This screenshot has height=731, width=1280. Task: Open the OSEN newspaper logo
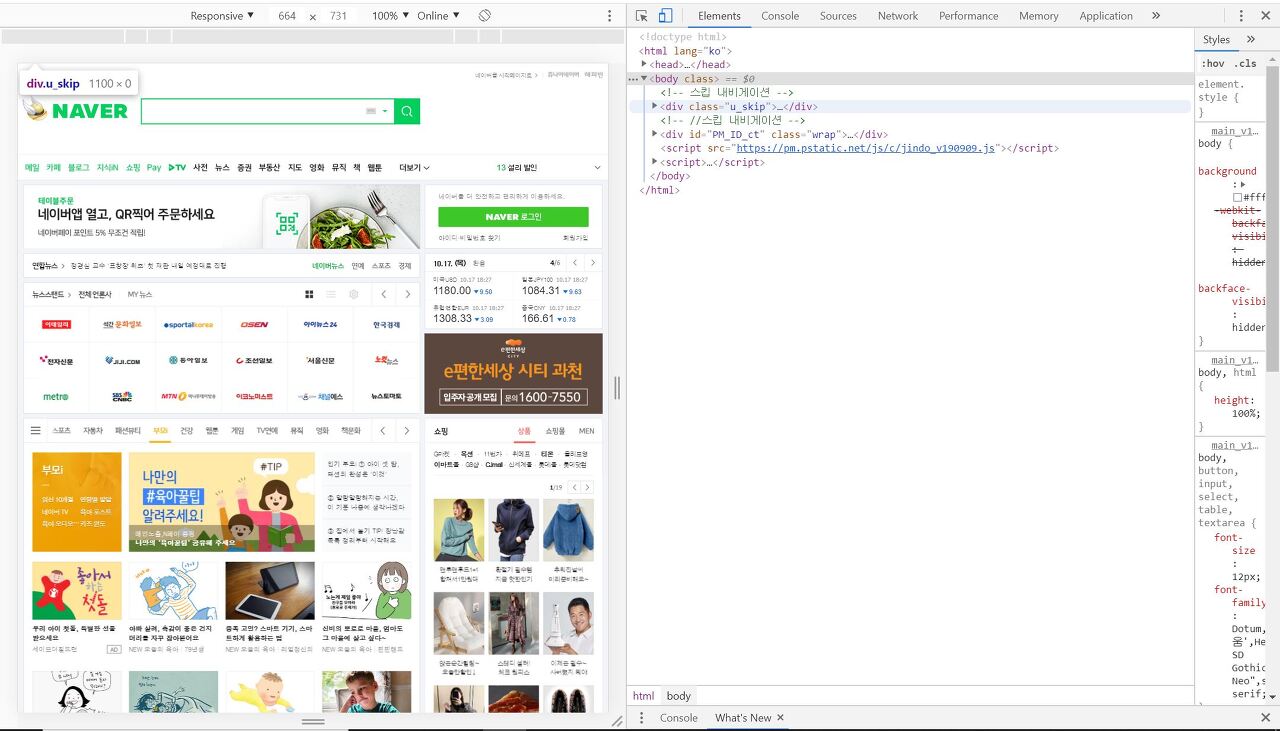(x=254, y=324)
